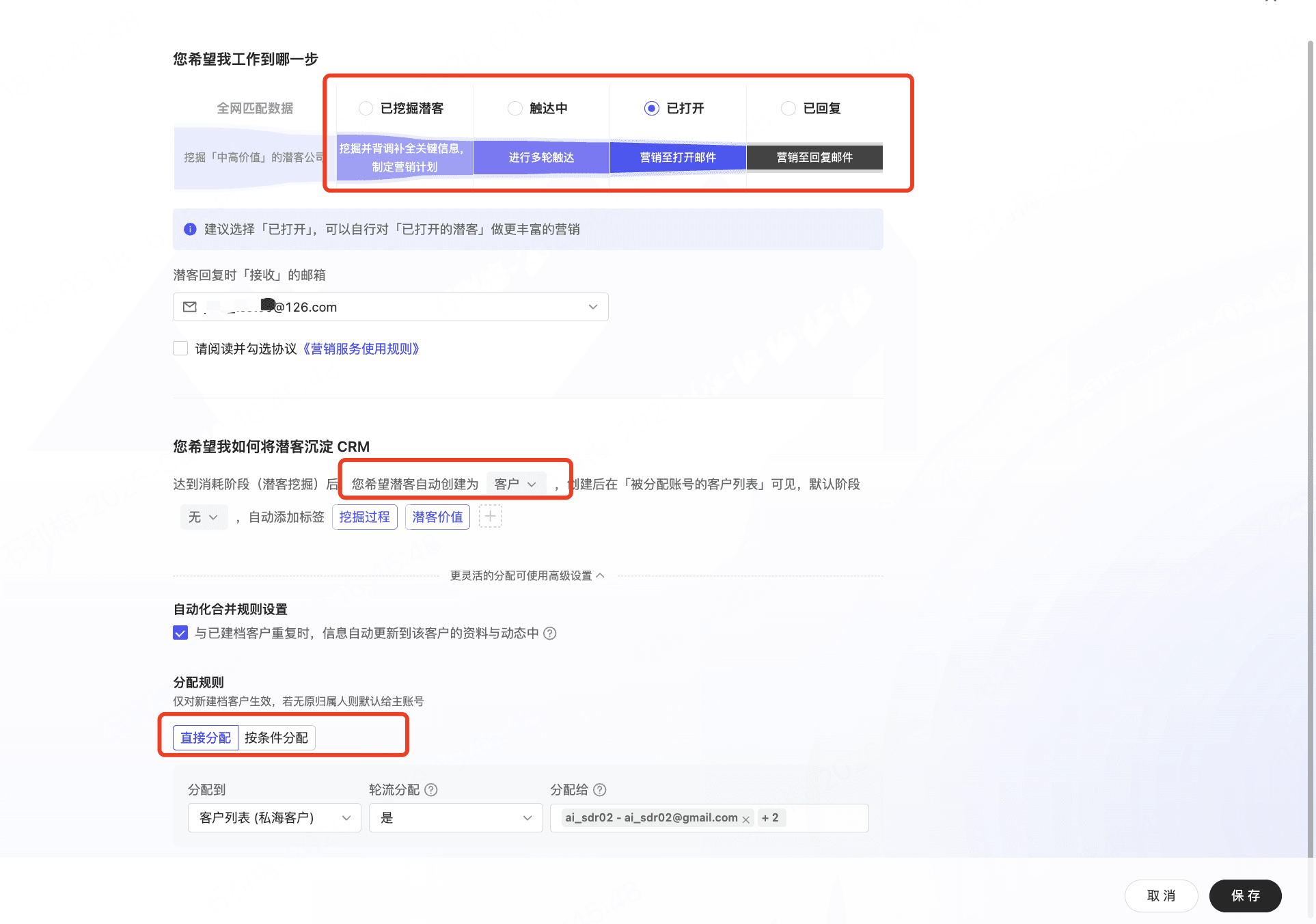Open the 营销服务使用规则 link
The image size is (1316, 924).
click(x=361, y=349)
